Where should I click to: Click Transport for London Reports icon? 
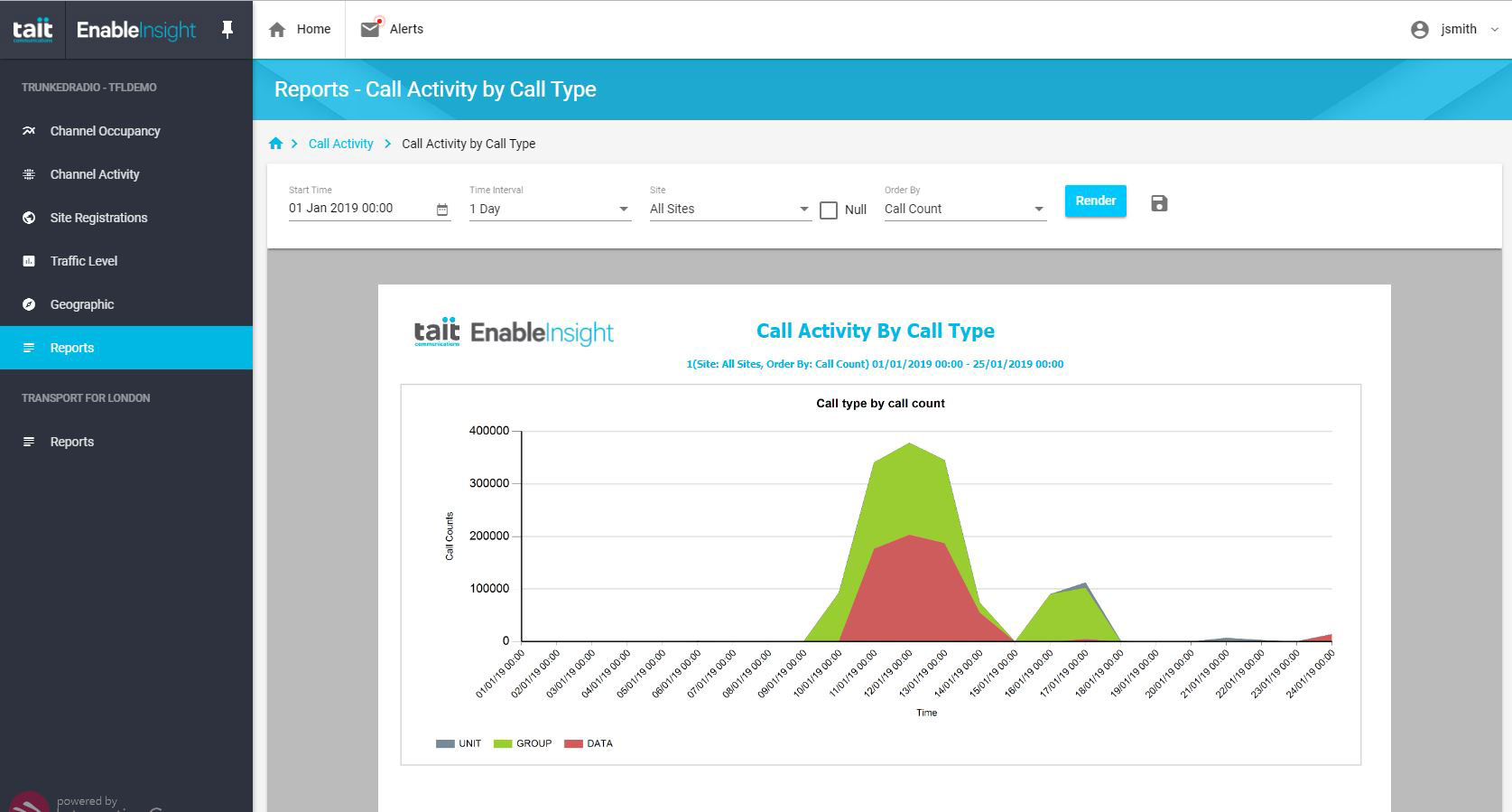29,442
